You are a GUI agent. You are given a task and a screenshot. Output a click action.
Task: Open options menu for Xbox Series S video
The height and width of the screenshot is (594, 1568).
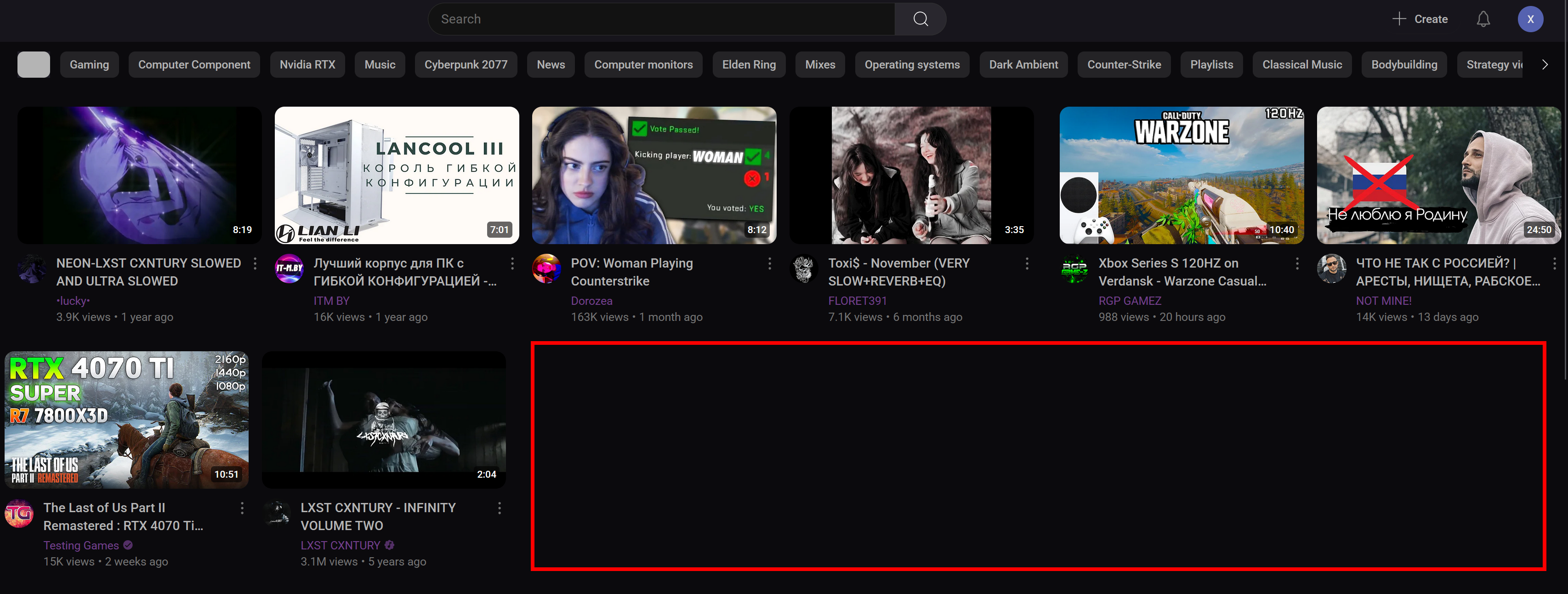pyautogui.click(x=1297, y=263)
